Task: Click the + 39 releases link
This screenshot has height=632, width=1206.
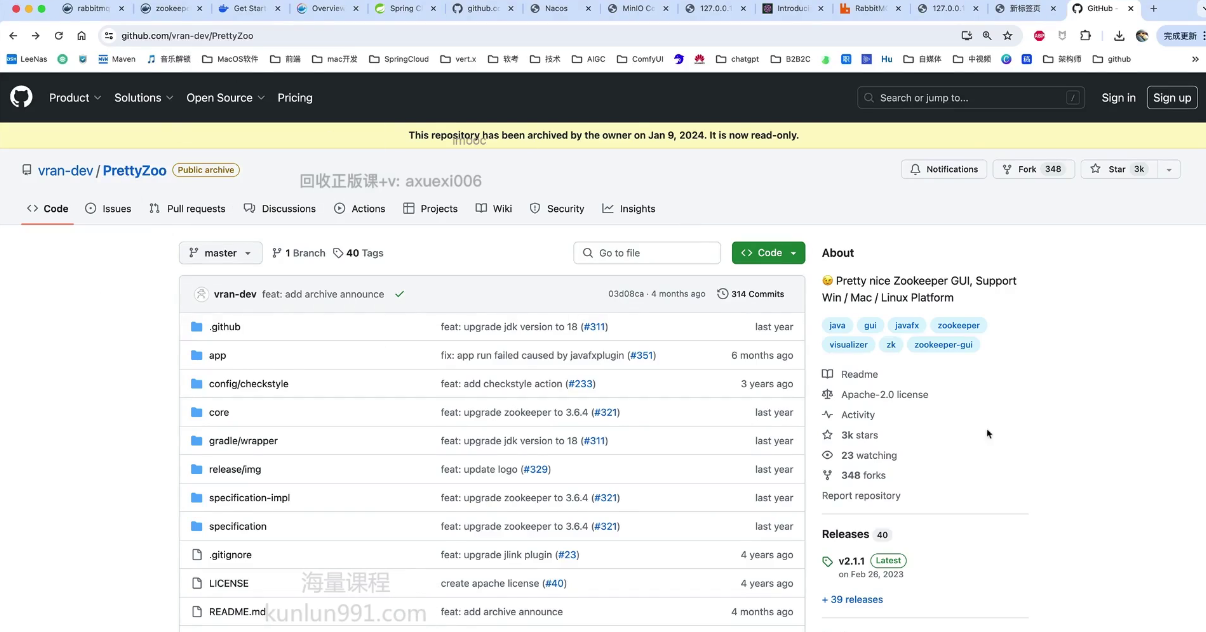Action: 852,600
